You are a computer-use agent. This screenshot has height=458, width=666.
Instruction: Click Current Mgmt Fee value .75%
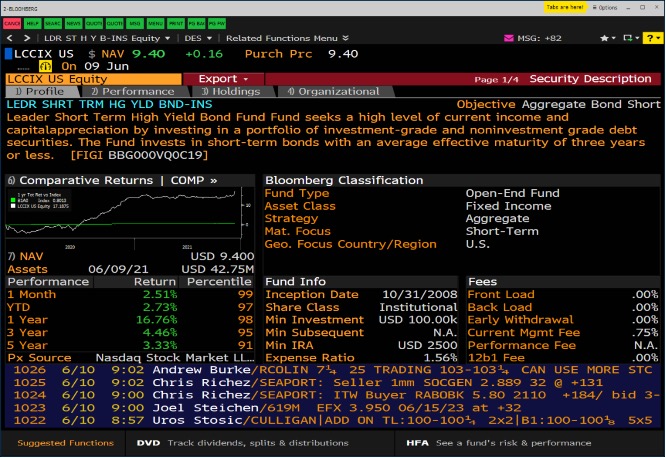[645, 333]
